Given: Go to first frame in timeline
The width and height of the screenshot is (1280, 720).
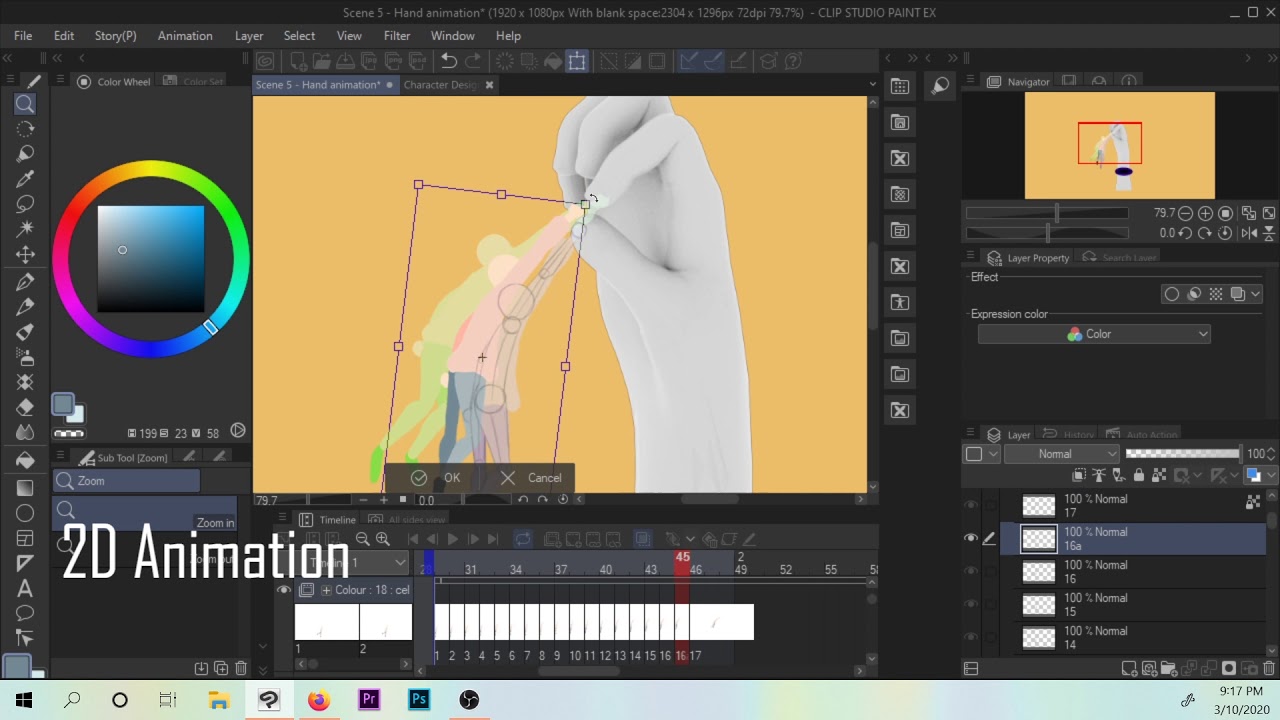Looking at the screenshot, I should (x=413, y=539).
